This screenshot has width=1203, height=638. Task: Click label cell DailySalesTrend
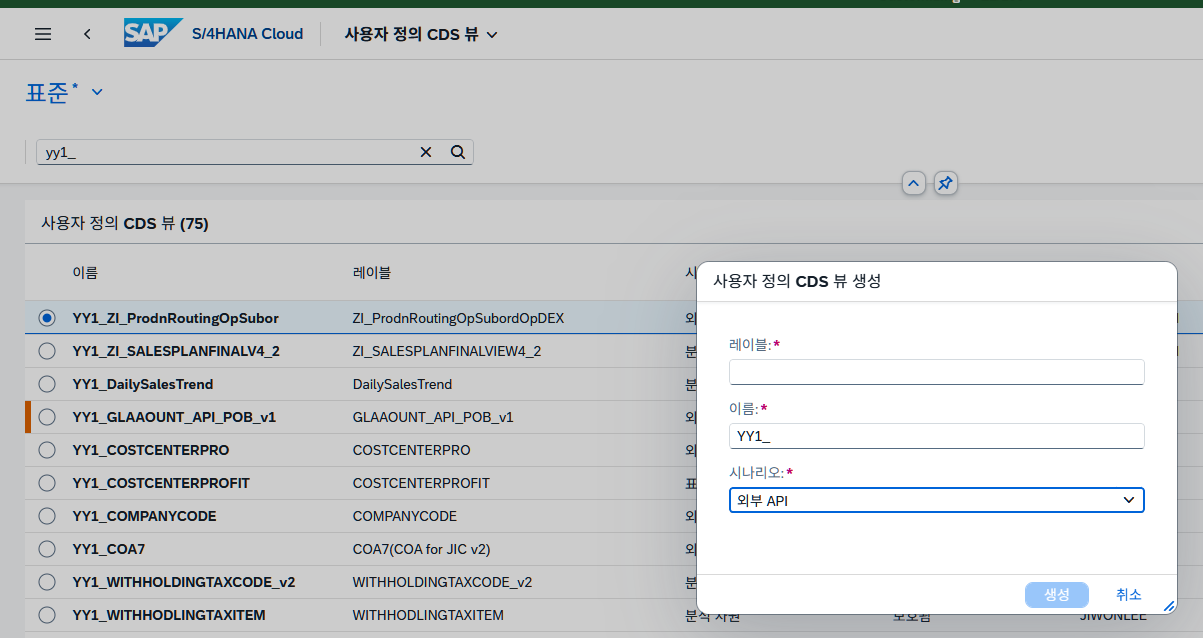tap(403, 384)
